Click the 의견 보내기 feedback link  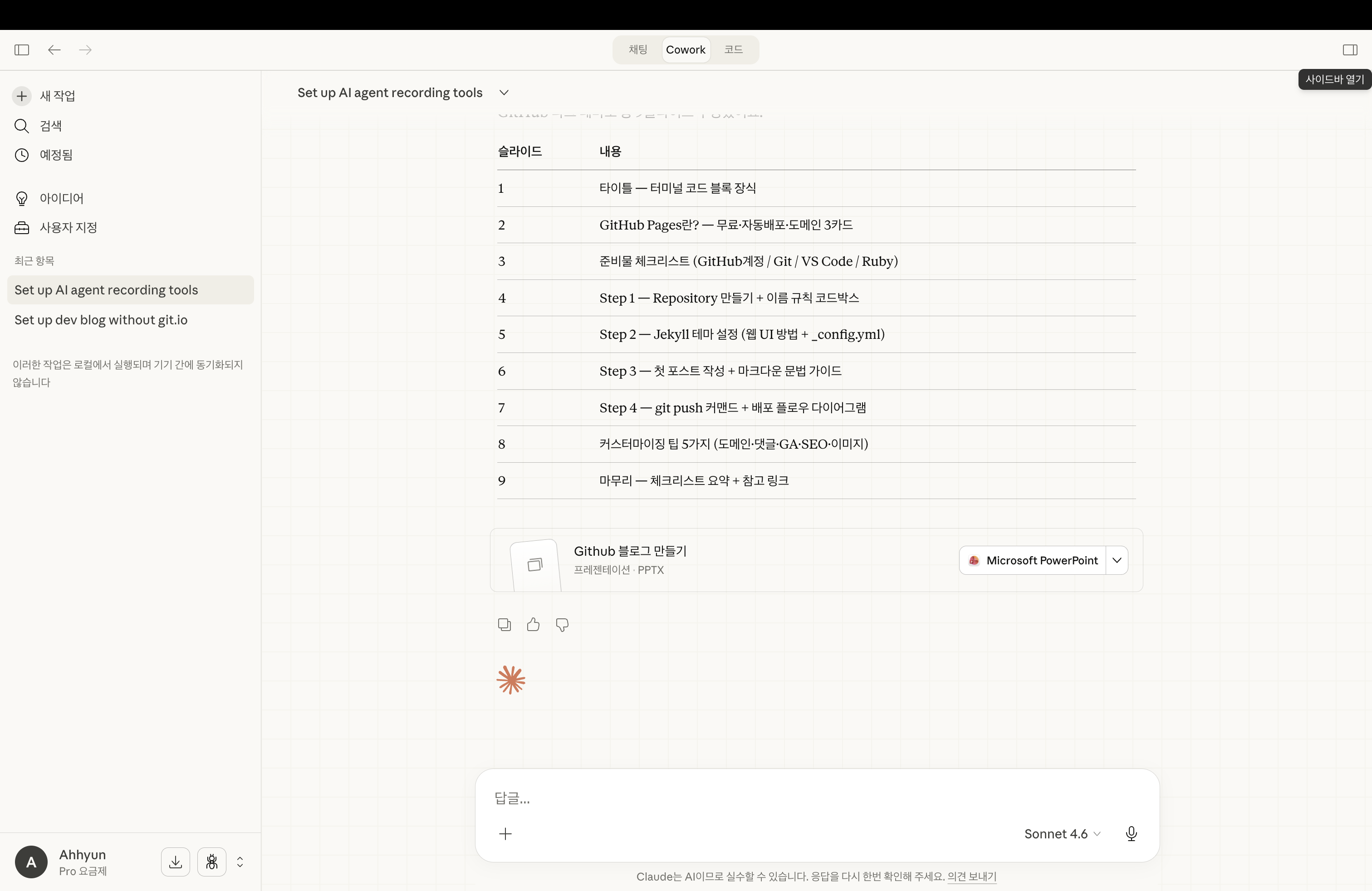(971, 876)
